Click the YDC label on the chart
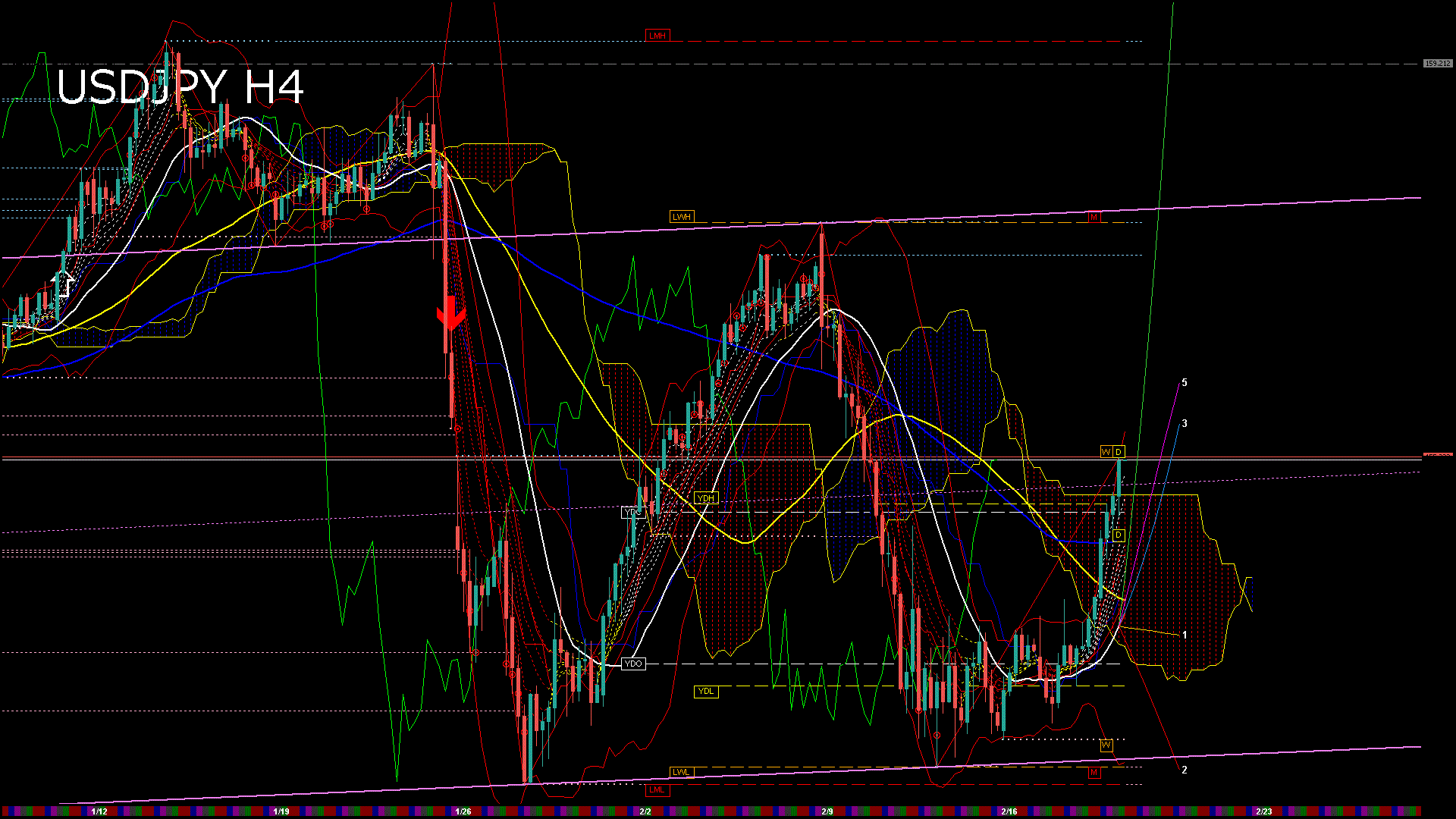The width and height of the screenshot is (1456, 819). click(633, 513)
